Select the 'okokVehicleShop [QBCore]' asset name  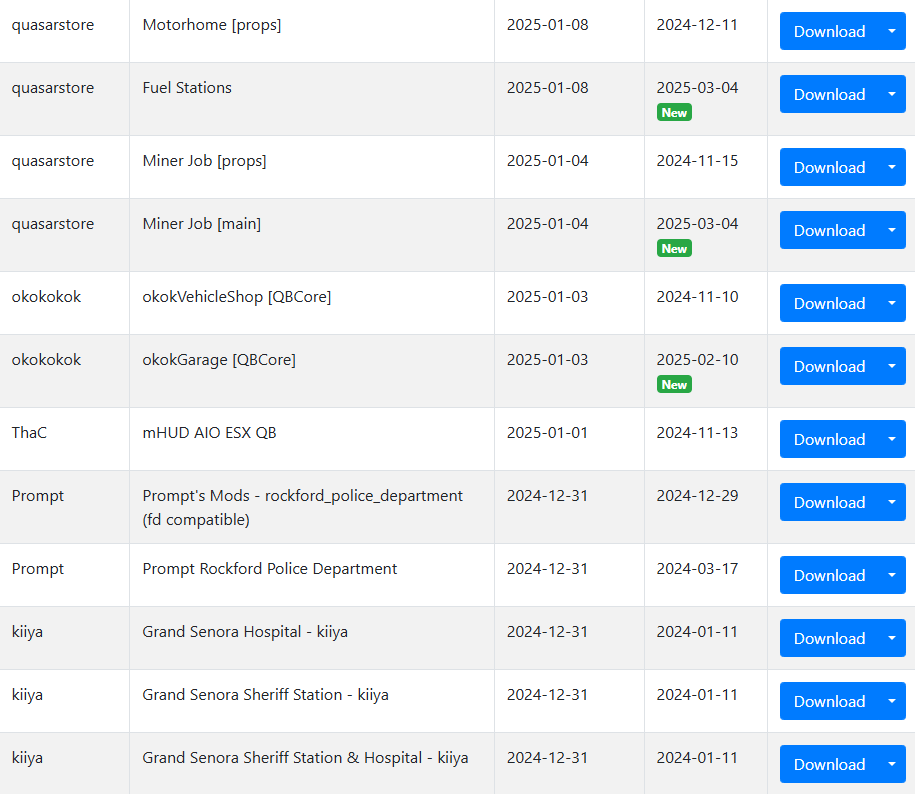coord(237,297)
